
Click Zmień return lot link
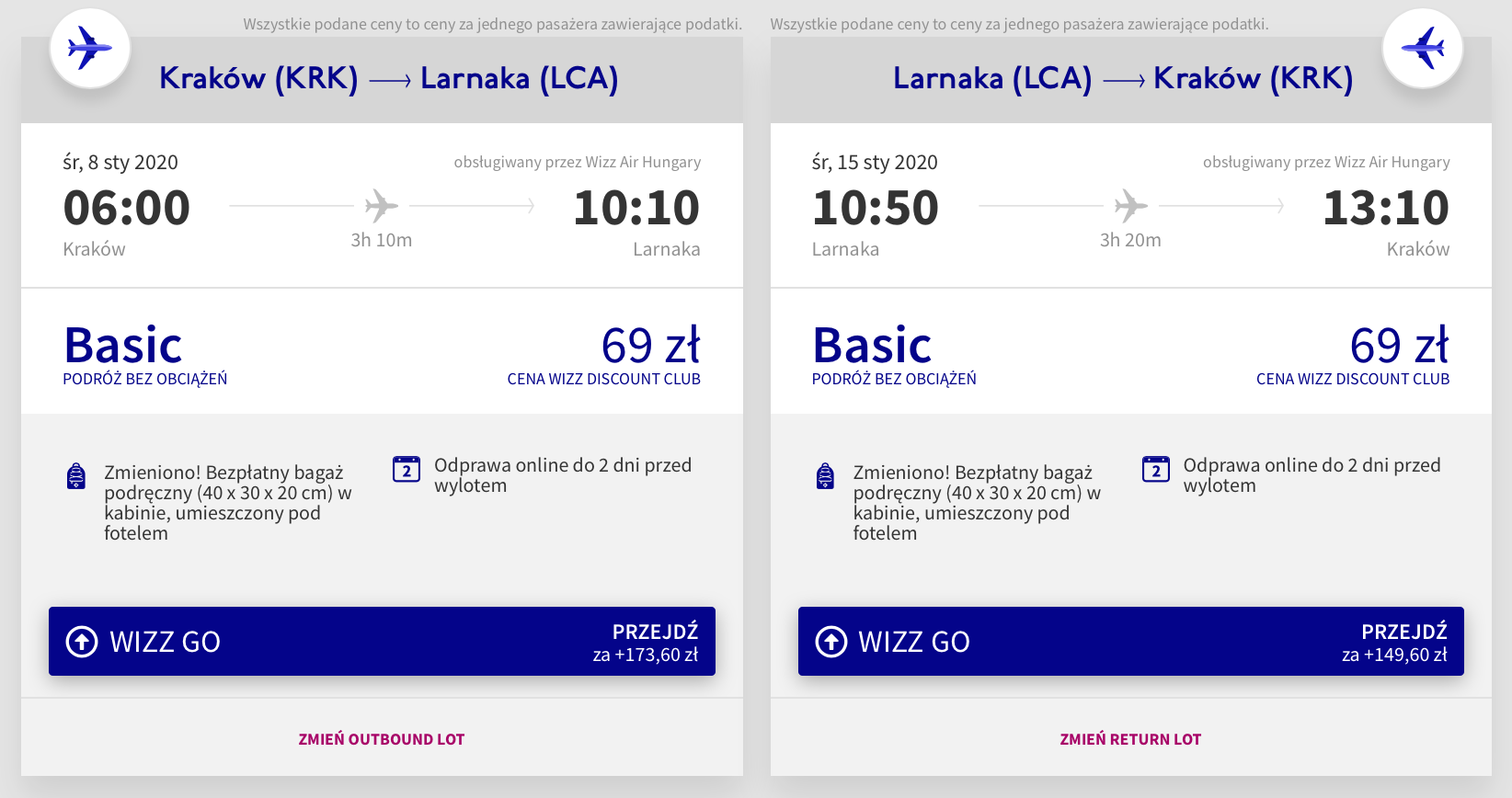coord(1130,739)
